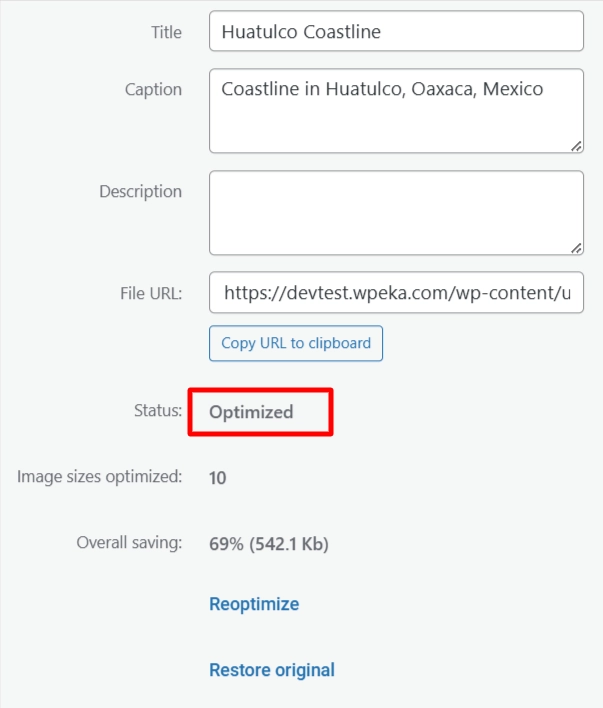
Task: Click the Title field label
Action: (x=166, y=33)
